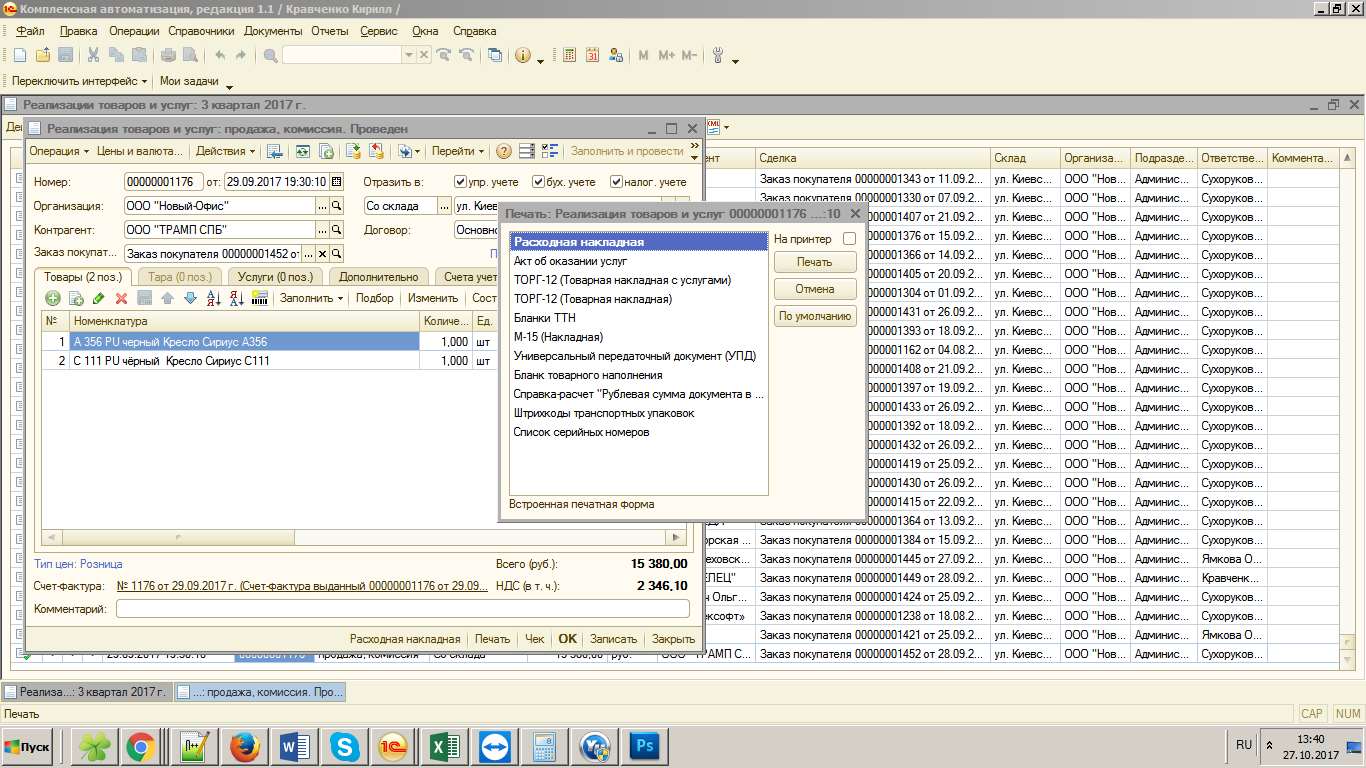Click 'Печать' button in print dialog

click(x=814, y=262)
